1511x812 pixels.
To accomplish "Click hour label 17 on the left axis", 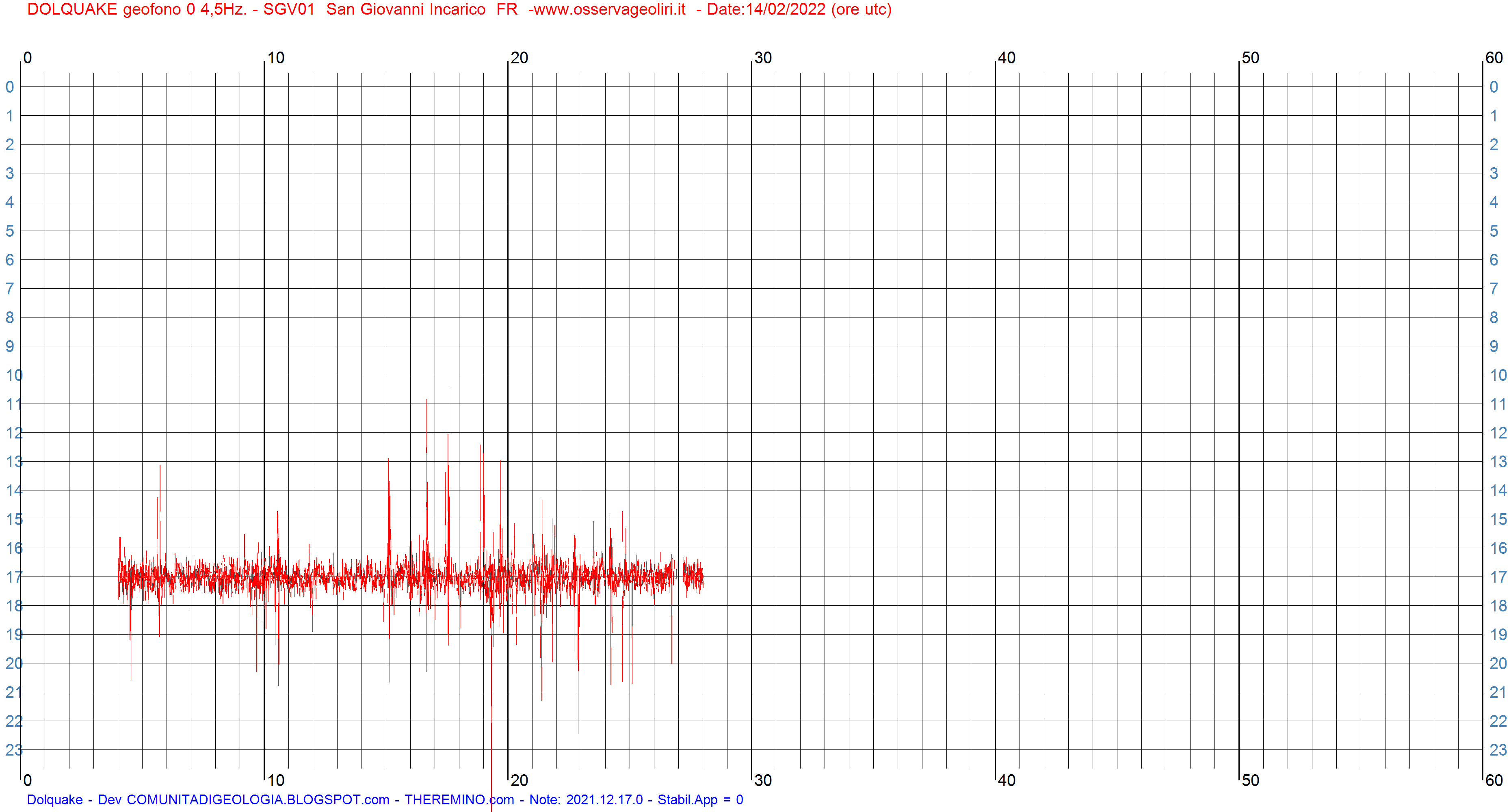I will [x=14, y=577].
